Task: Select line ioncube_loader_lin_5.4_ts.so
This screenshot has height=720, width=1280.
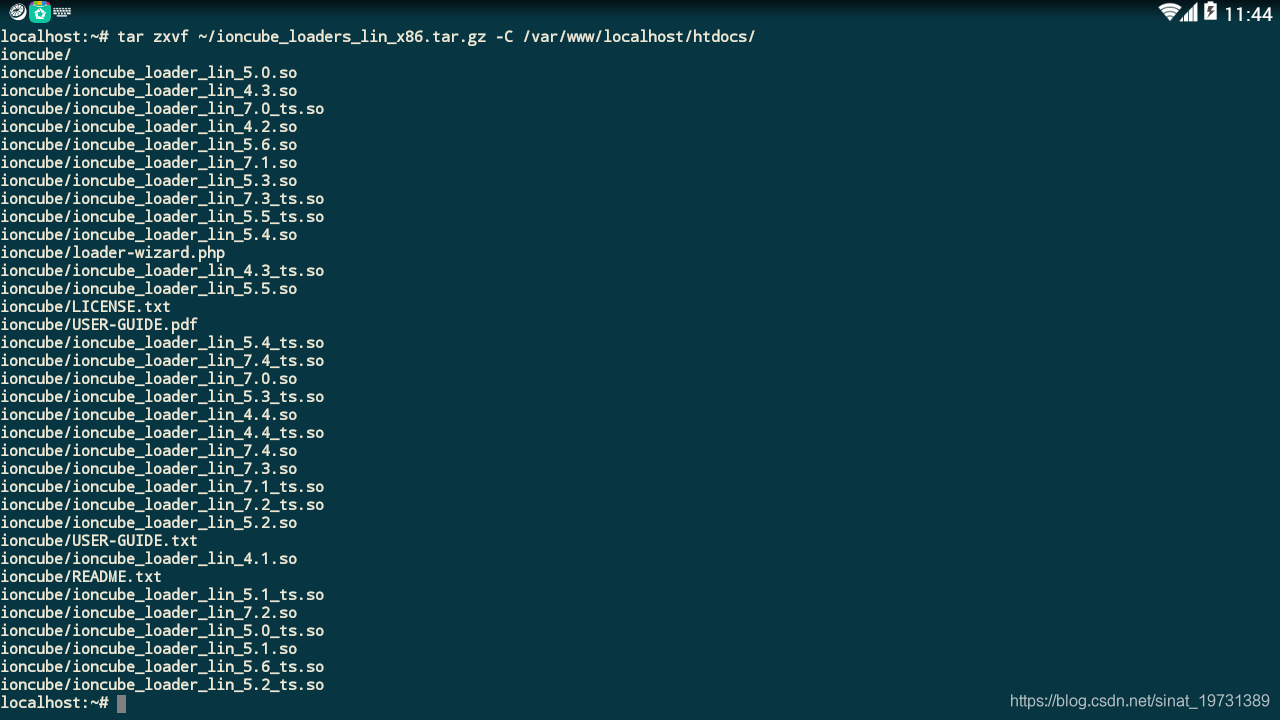Action: 162,343
